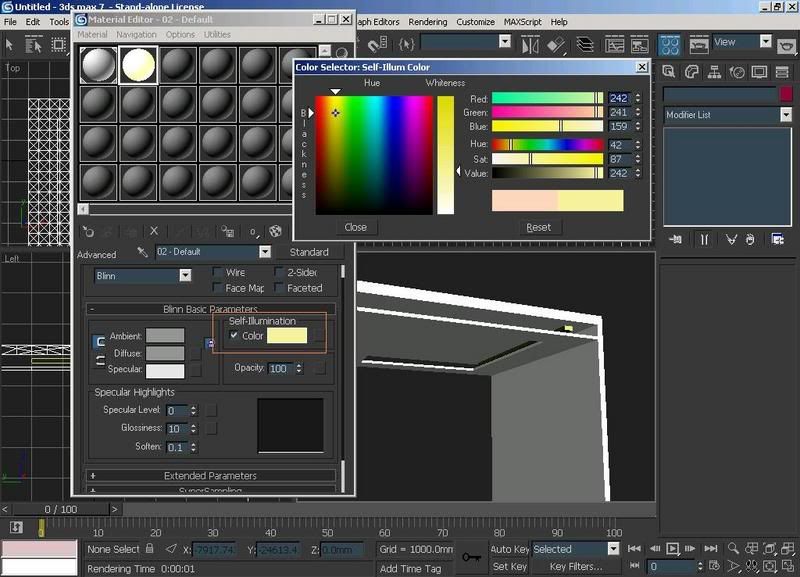Open the Display command panel tab
The width and height of the screenshot is (800, 577).
click(x=761, y=72)
